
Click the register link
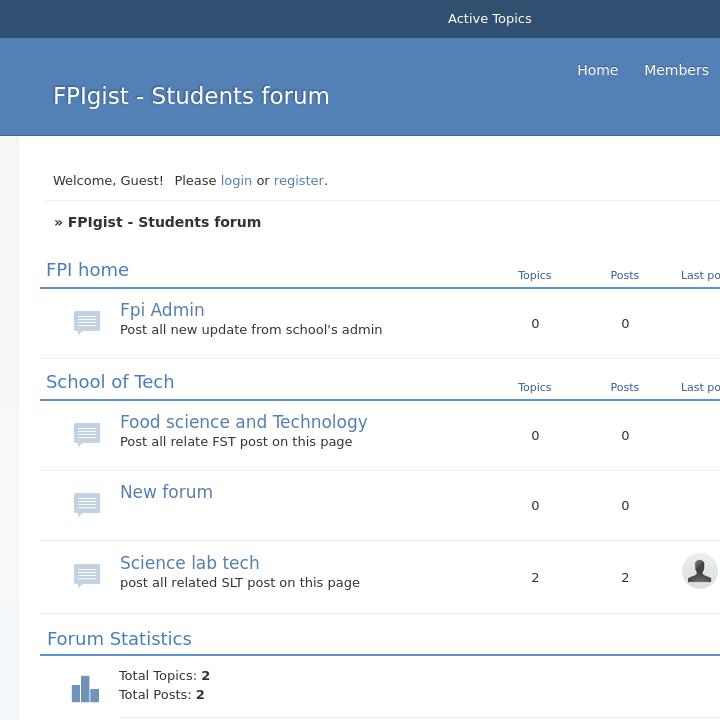[298, 181]
